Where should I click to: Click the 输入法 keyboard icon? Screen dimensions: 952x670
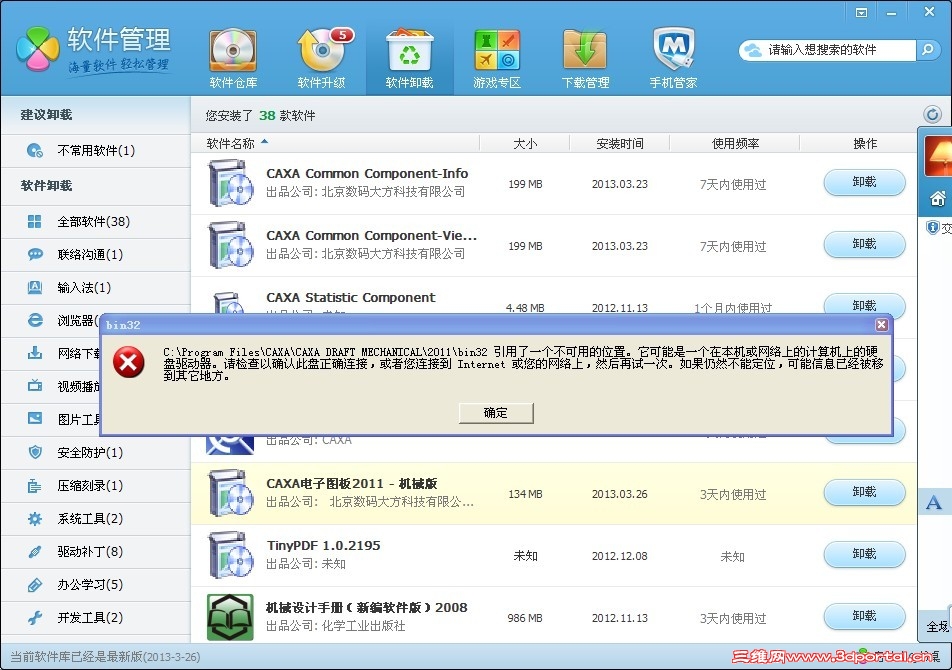(35, 287)
